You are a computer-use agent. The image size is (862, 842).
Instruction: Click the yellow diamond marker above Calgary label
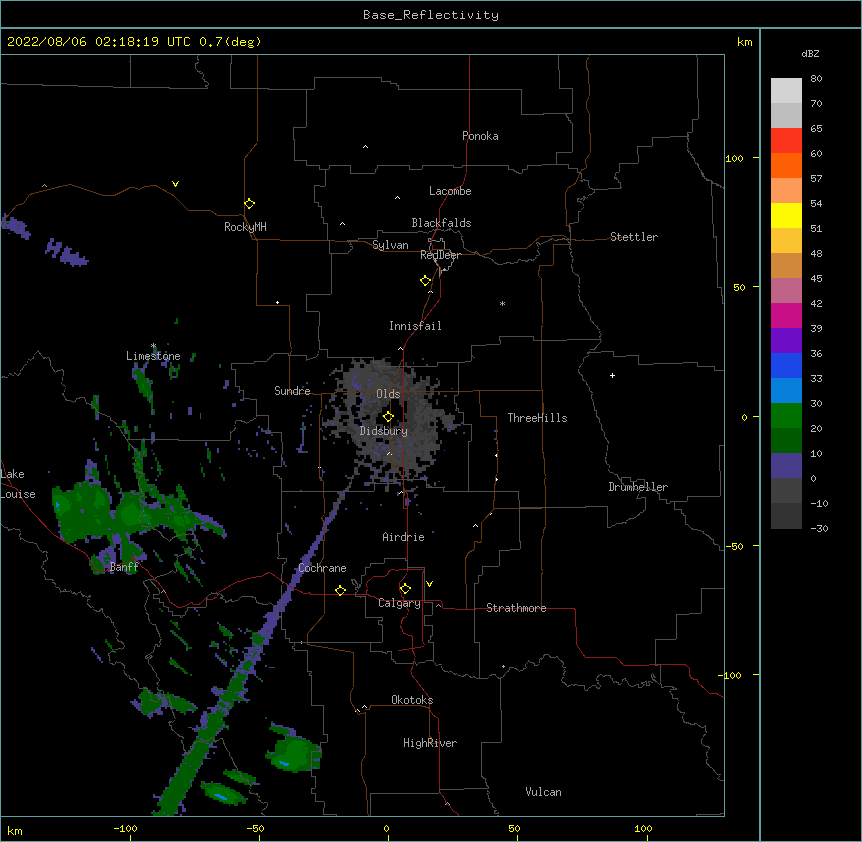point(405,589)
